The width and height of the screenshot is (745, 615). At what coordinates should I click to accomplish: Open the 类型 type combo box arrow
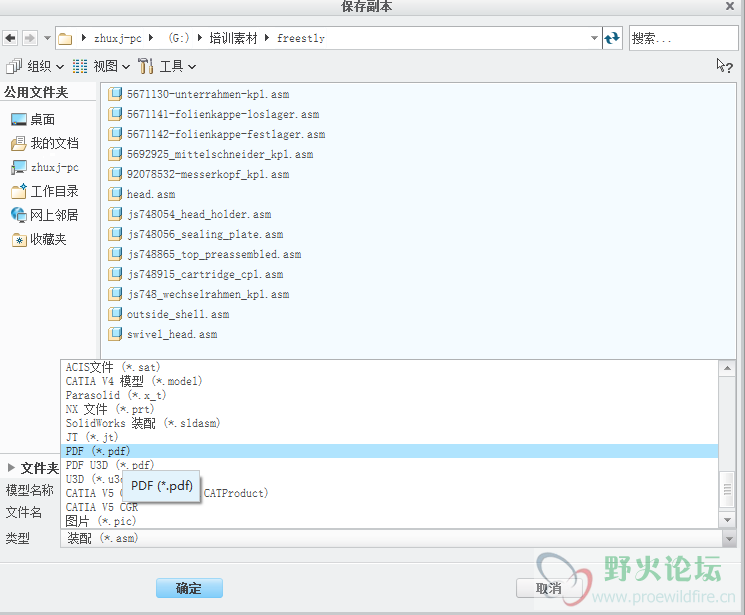pyautogui.click(x=728, y=538)
